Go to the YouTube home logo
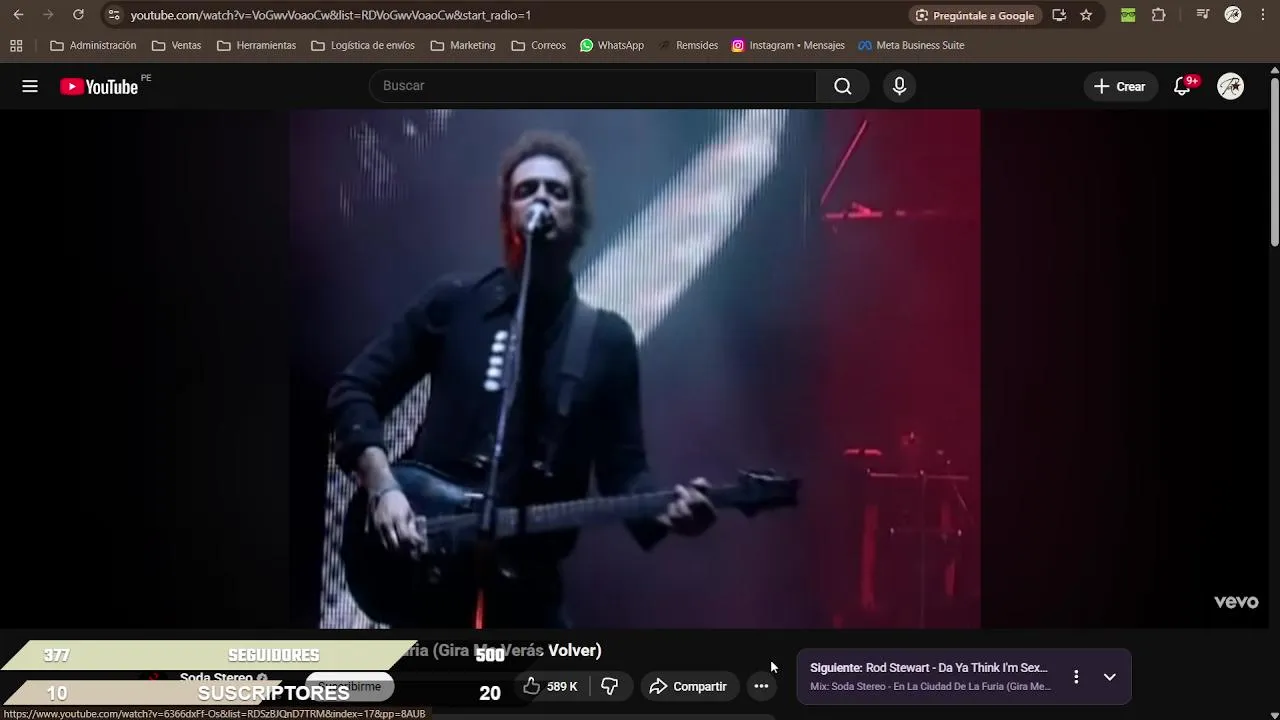Viewport: 1280px width, 720px height. (x=99, y=87)
